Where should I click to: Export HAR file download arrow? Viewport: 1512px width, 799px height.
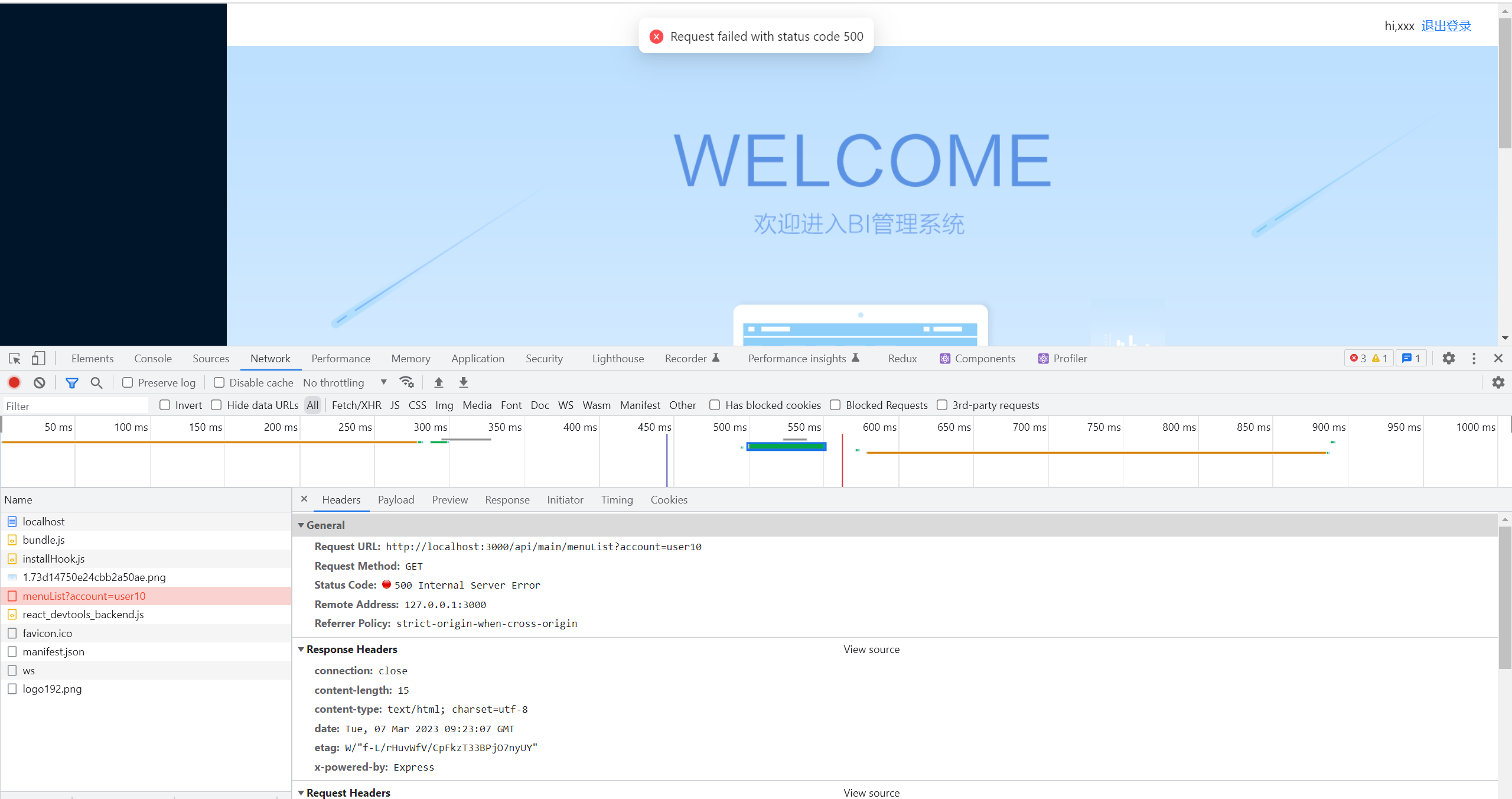pyautogui.click(x=464, y=382)
